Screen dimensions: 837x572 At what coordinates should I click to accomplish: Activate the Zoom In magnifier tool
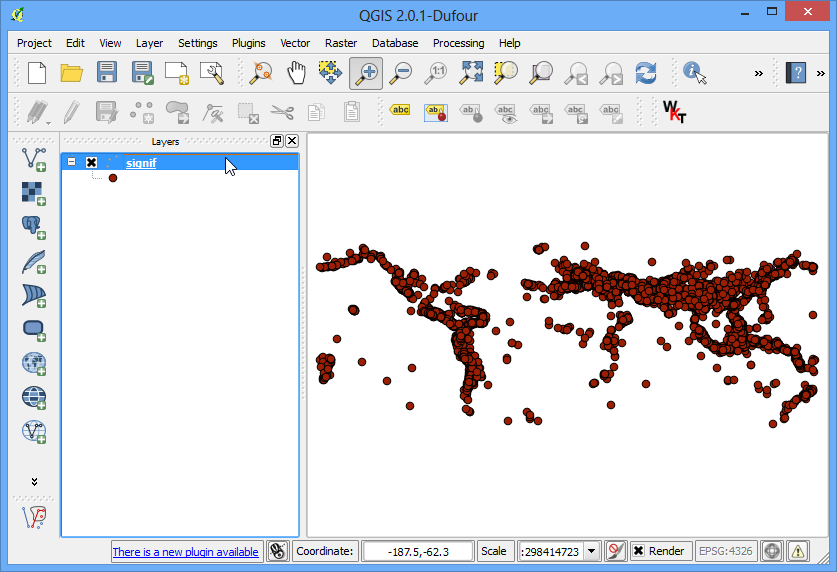(x=366, y=73)
